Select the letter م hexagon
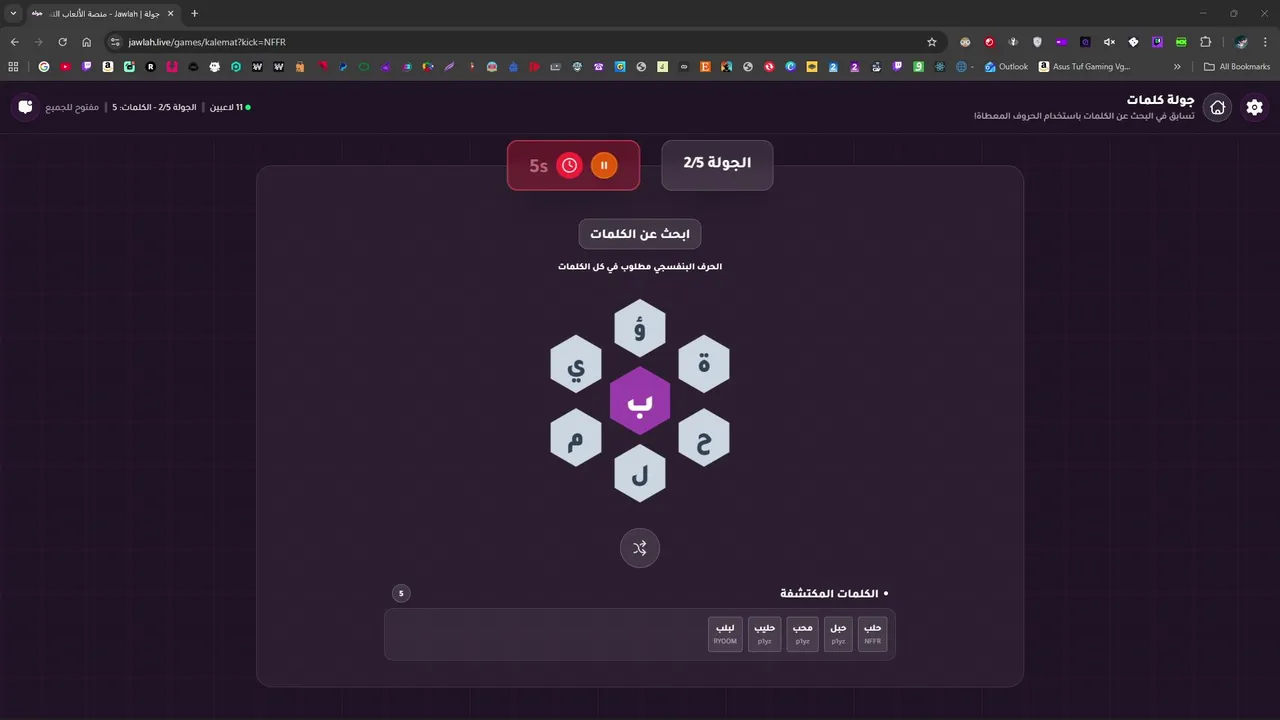The height and width of the screenshot is (720, 1280). pyautogui.click(x=576, y=438)
